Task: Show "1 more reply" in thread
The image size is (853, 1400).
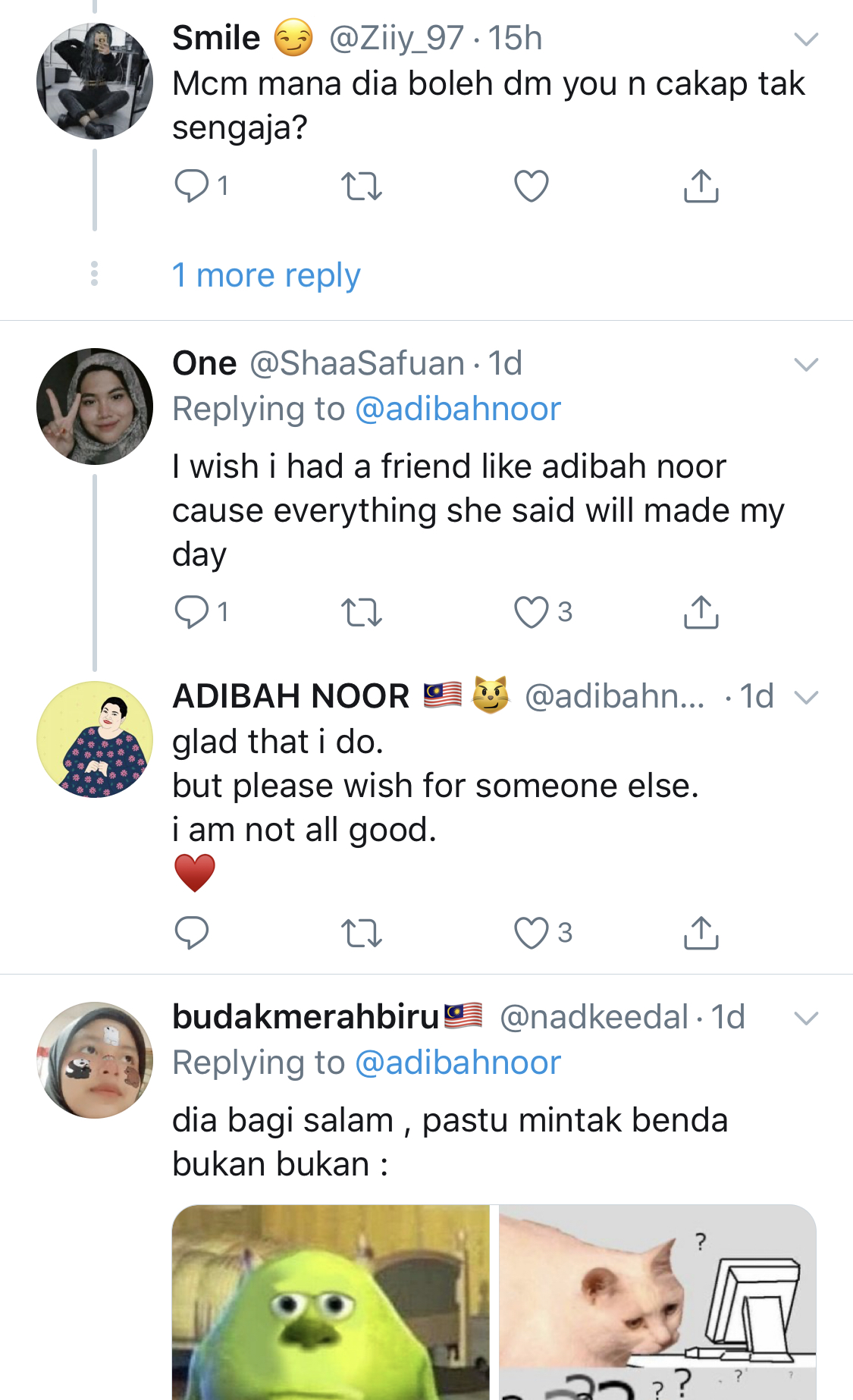Action: tap(266, 275)
